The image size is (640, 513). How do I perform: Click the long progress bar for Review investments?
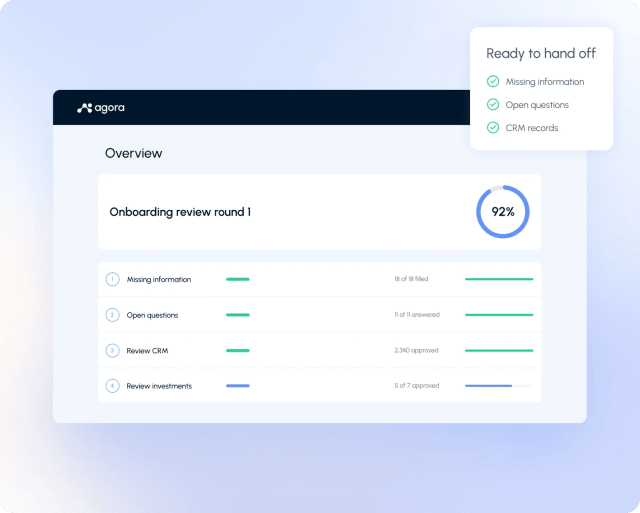(499, 386)
